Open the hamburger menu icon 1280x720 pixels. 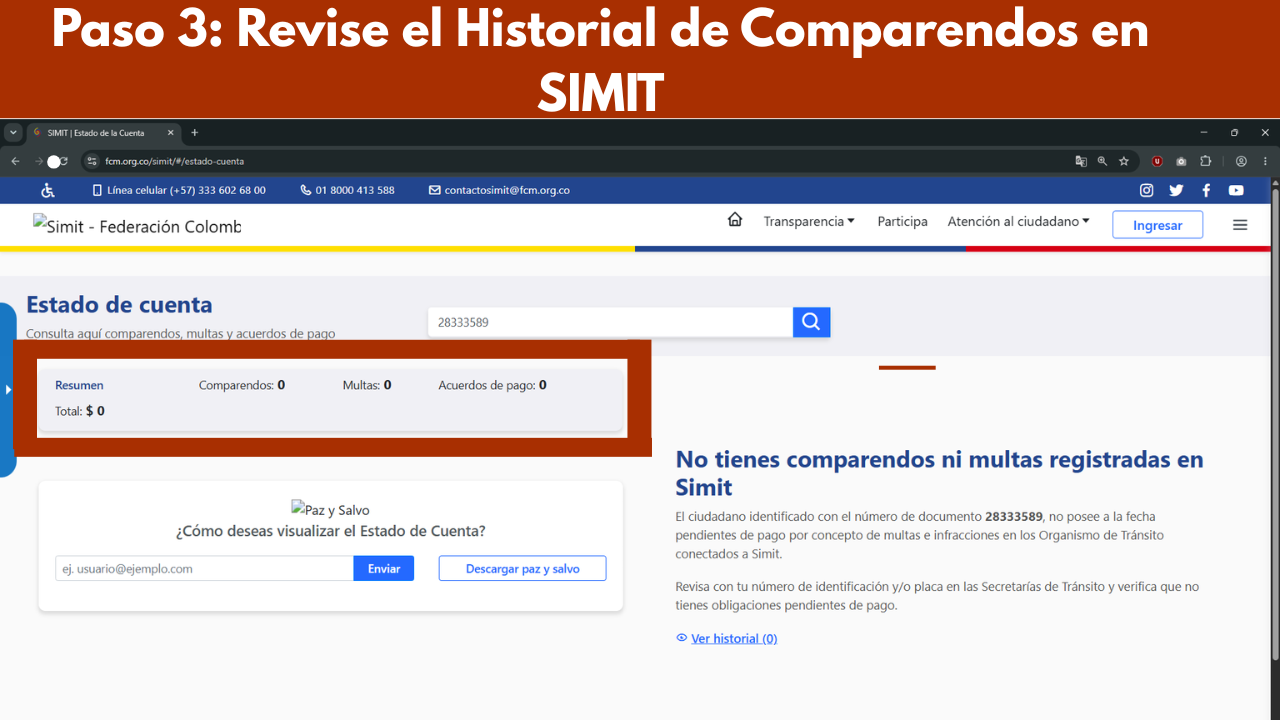[x=1240, y=225]
